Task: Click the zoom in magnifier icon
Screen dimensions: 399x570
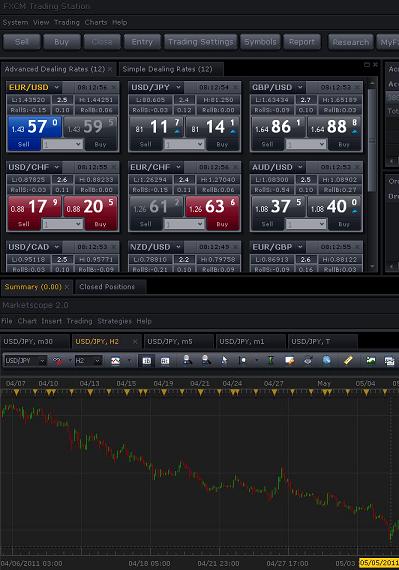Action: (187, 360)
